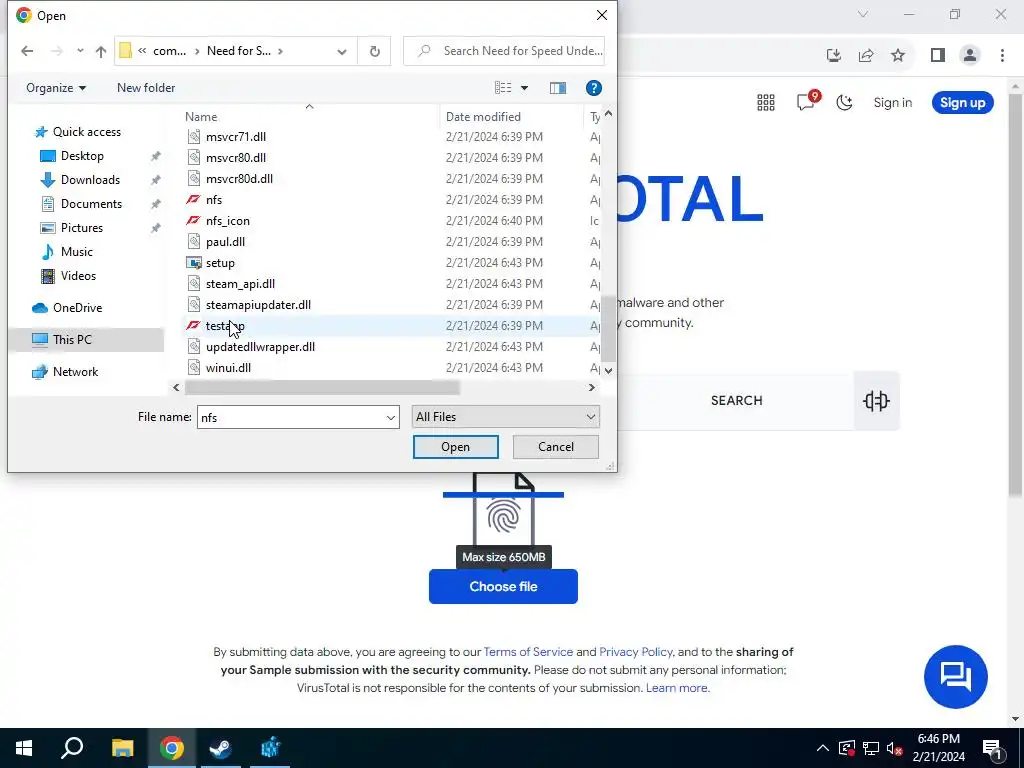Click the Open button
1024x768 pixels.
coord(455,447)
